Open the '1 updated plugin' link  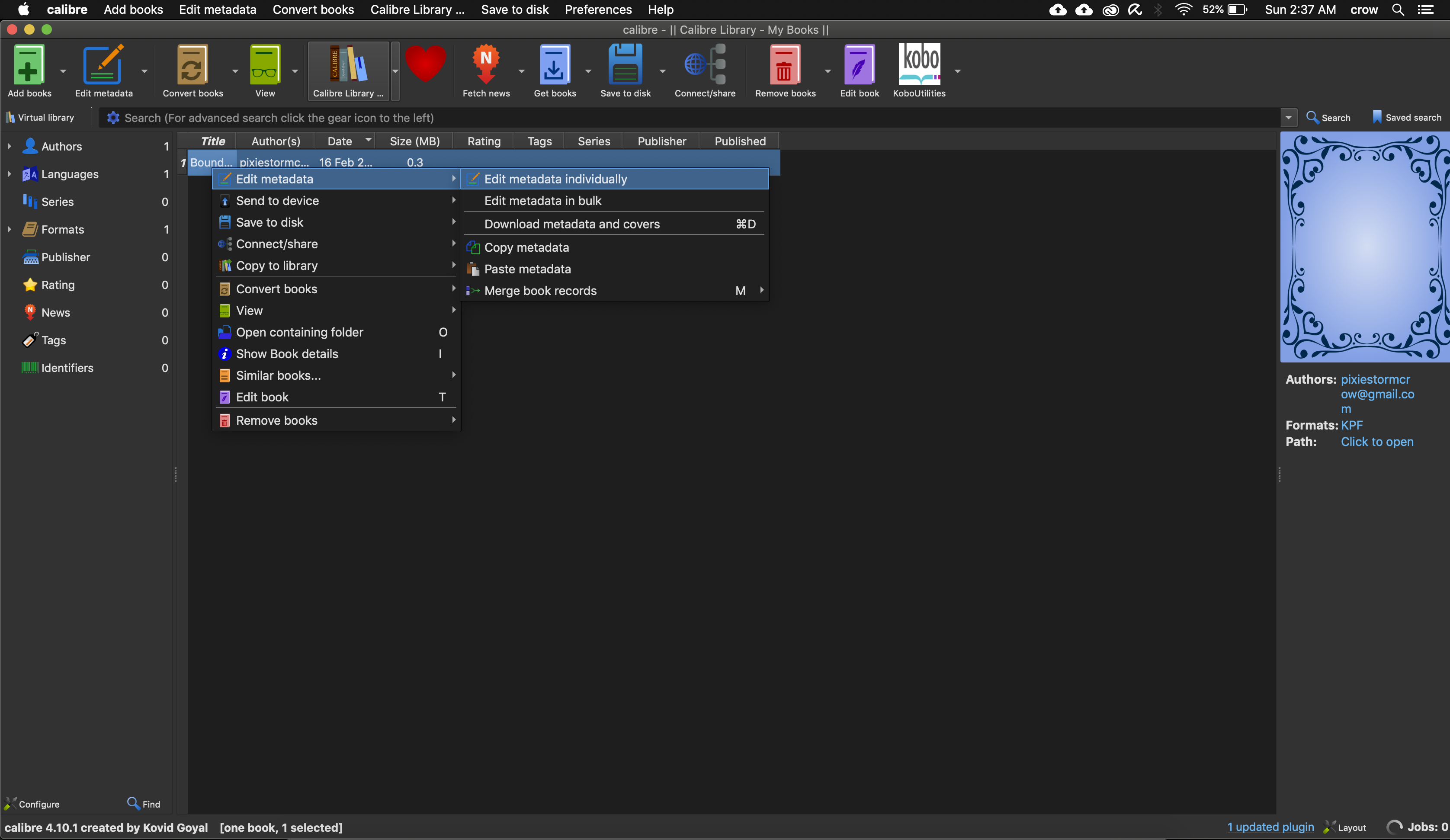tap(1270, 827)
